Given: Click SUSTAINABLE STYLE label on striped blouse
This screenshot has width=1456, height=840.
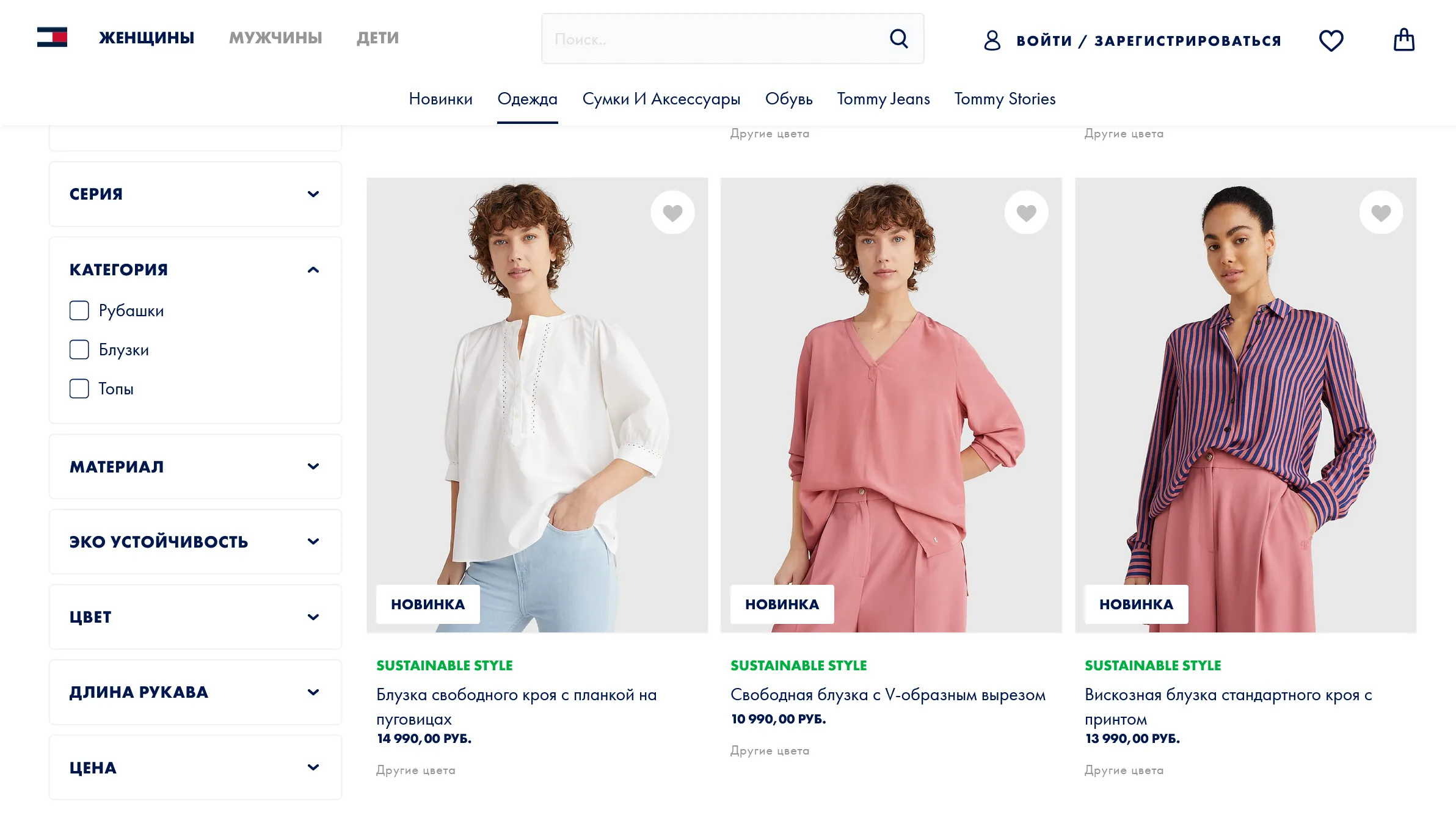Looking at the screenshot, I should coord(1153,665).
